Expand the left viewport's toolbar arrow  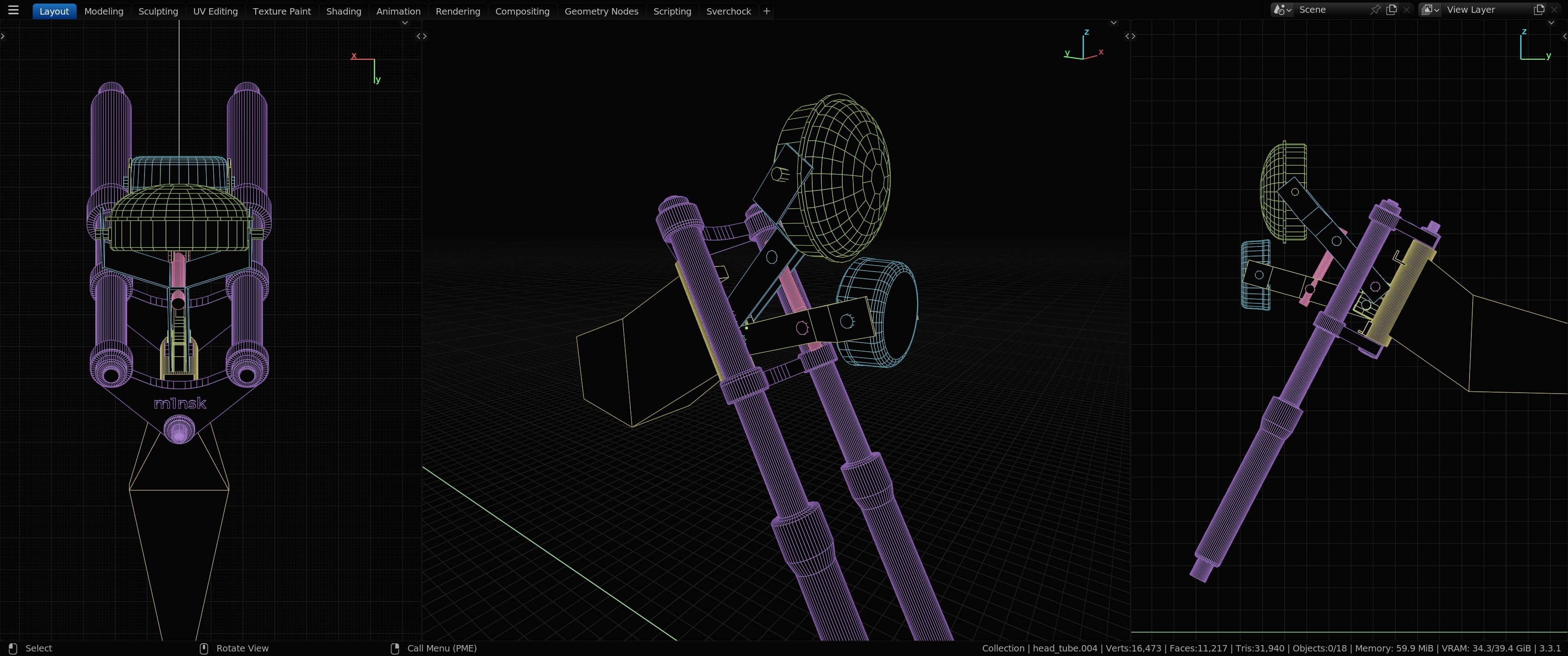[3, 36]
